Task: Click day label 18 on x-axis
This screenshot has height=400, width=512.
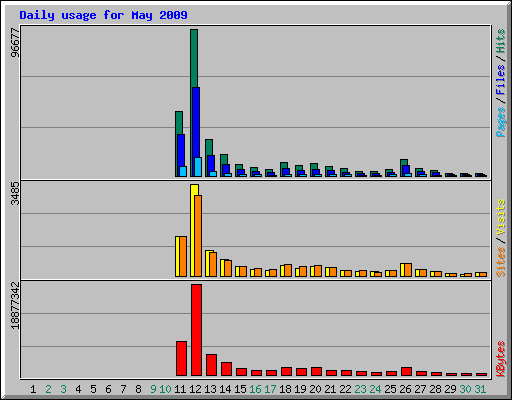Action: [x=285, y=389]
